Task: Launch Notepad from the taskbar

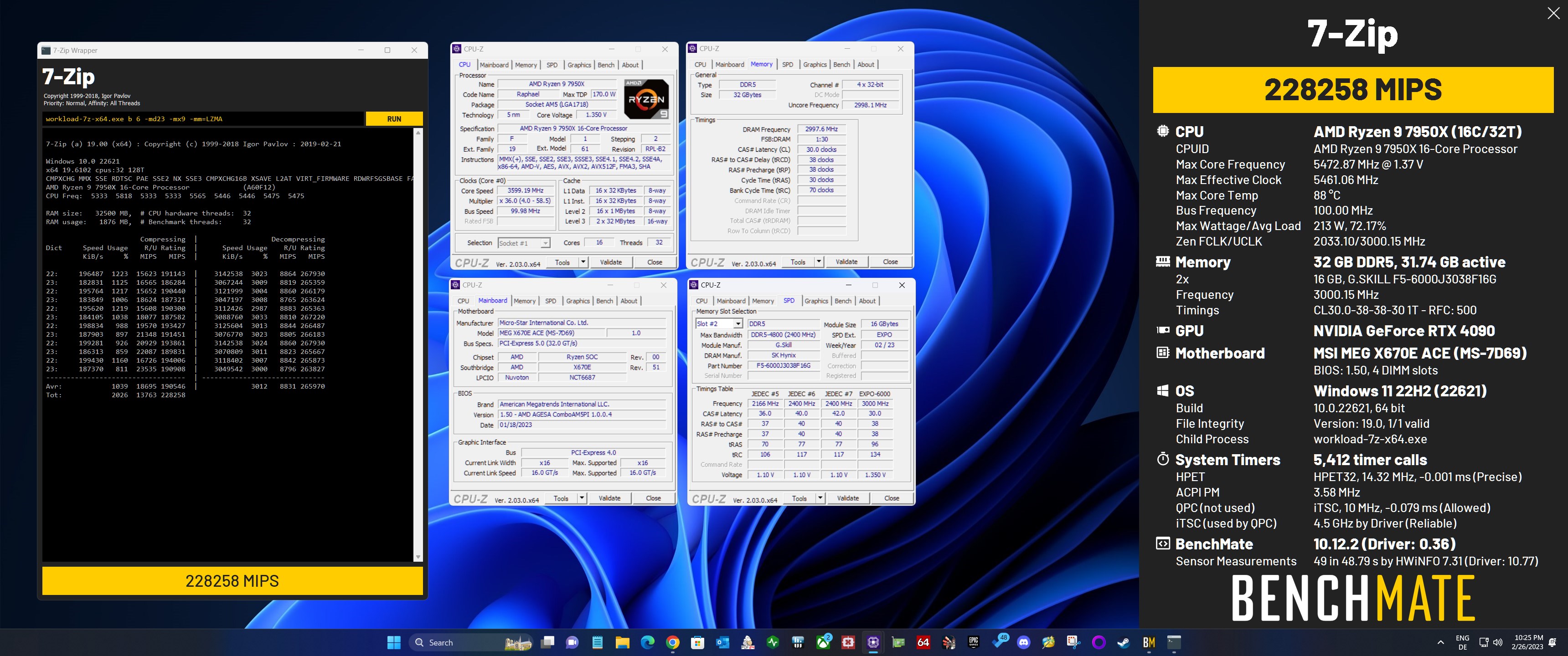Action: [597, 642]
